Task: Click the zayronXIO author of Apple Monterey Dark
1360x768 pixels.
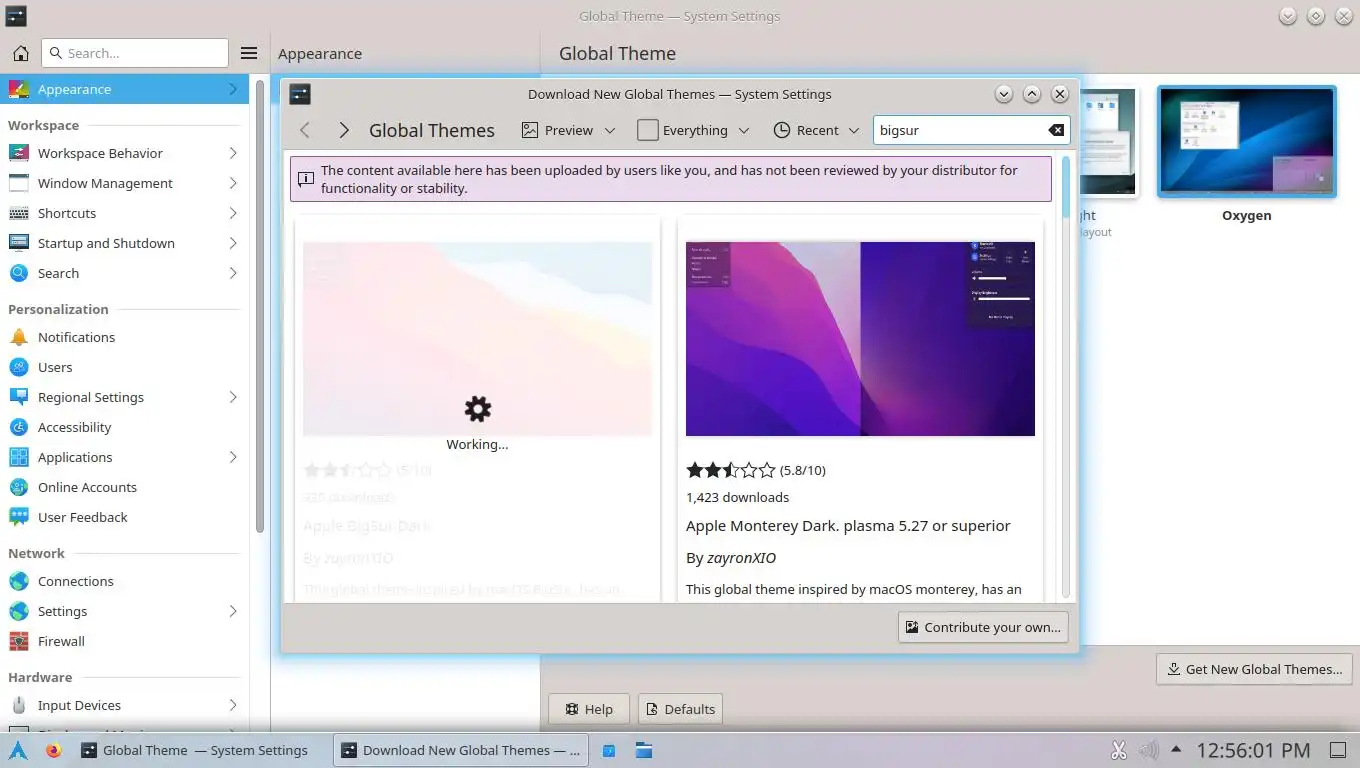Action: 741,558
